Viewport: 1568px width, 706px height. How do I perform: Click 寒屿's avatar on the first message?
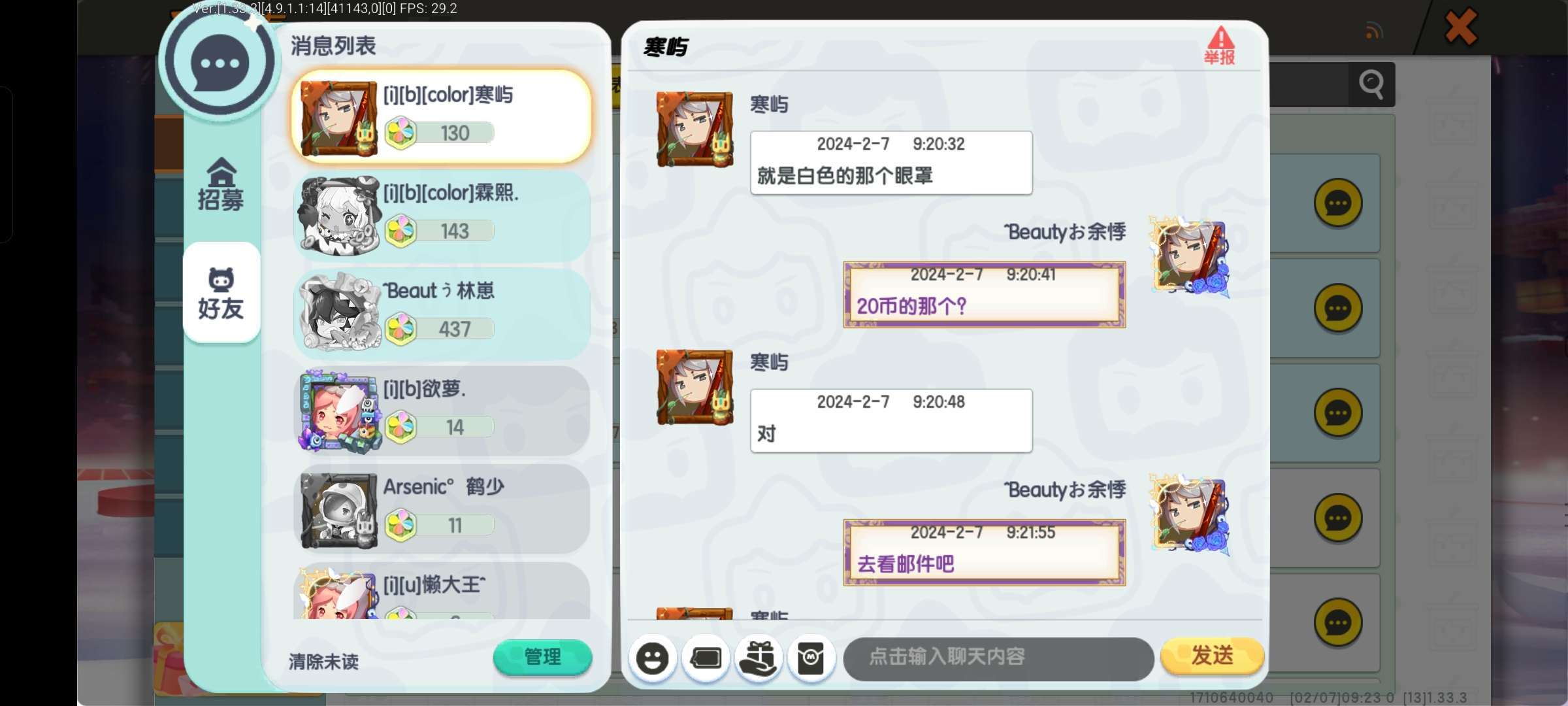click(x=694, y=130)
